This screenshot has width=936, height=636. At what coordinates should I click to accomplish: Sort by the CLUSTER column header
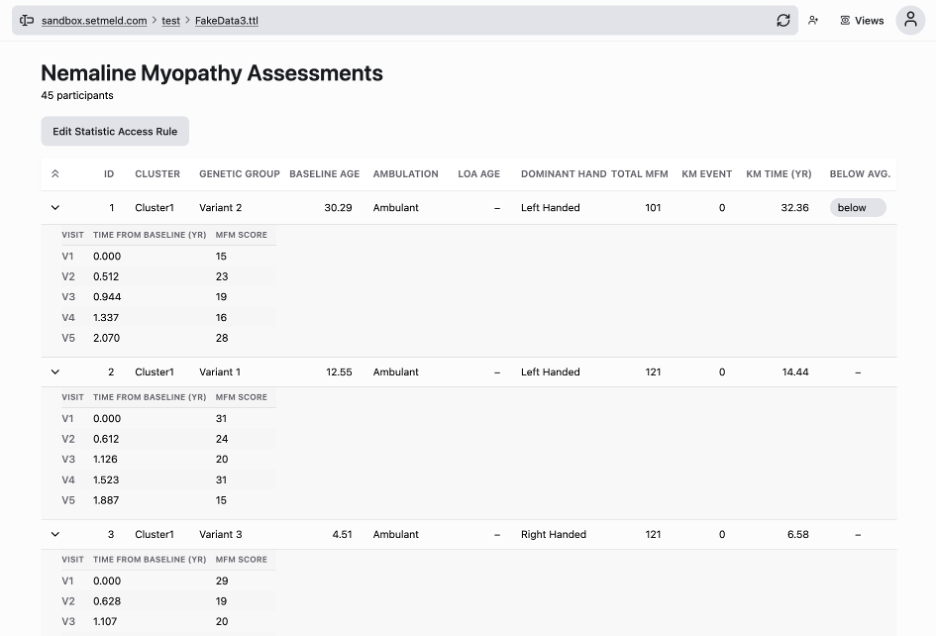point(158,174)
